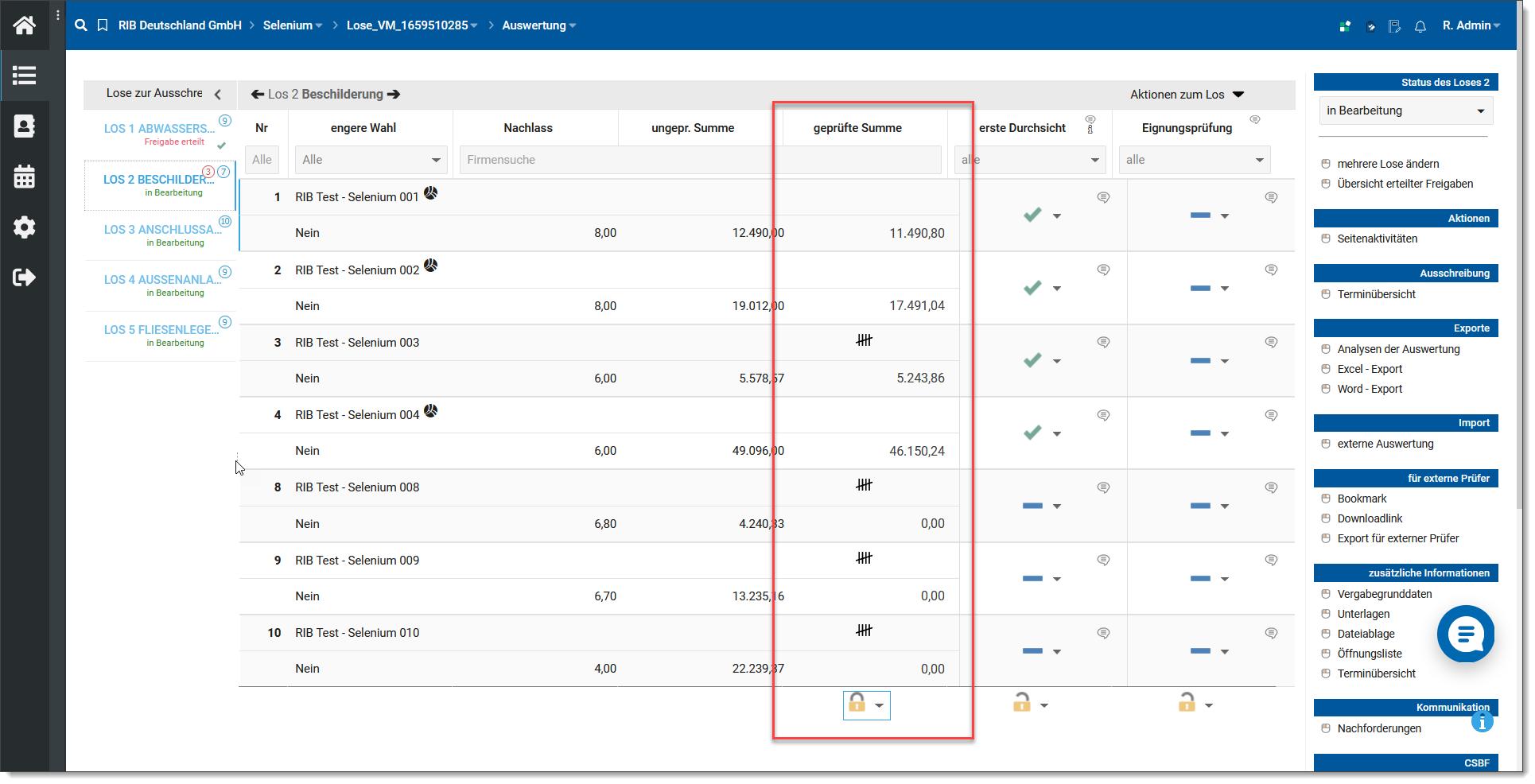
Task: Click the home icon in the sidebar
Action: [24, 25]
